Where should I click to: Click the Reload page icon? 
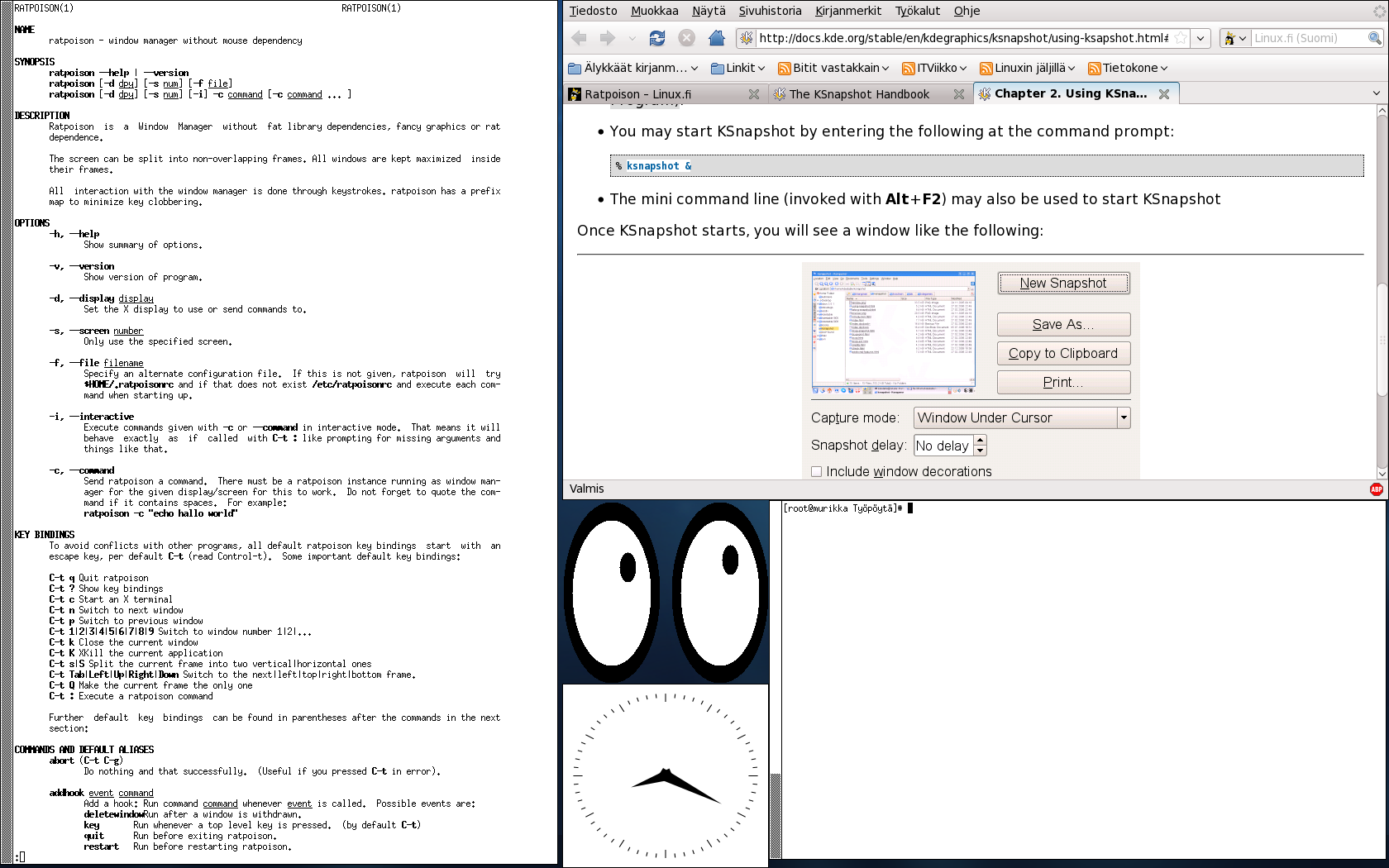pyautogui.click(x=657, y=38)
